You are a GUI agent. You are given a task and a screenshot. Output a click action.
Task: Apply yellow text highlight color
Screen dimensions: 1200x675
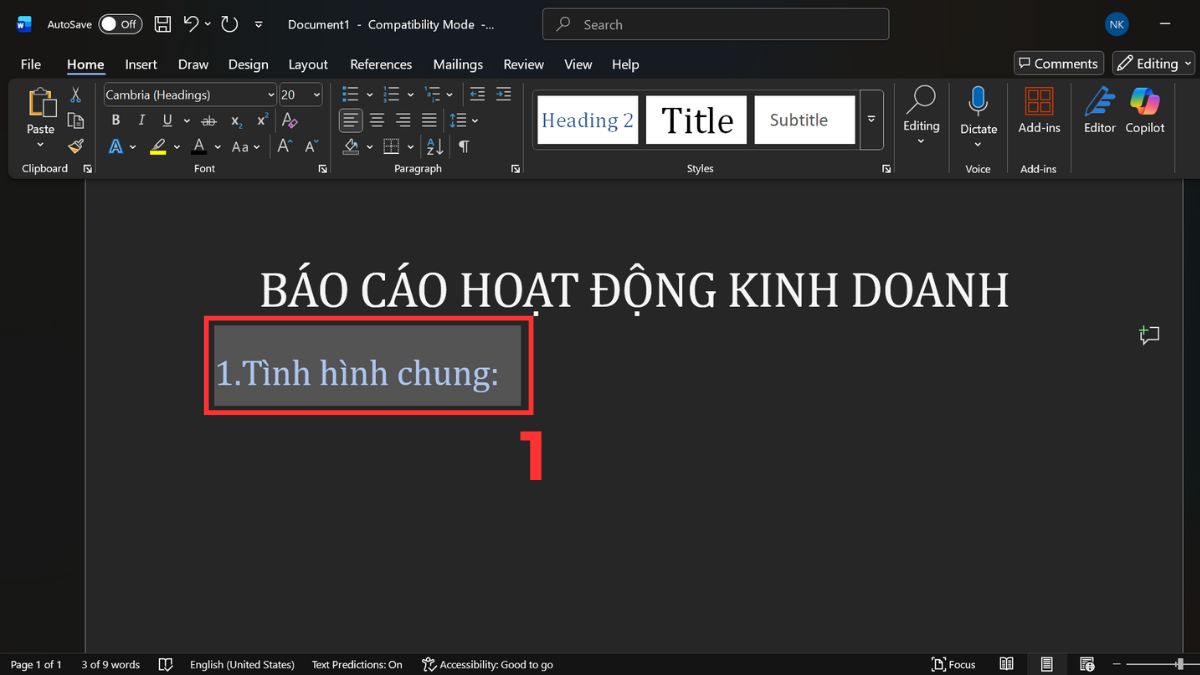tap(158, 146)
